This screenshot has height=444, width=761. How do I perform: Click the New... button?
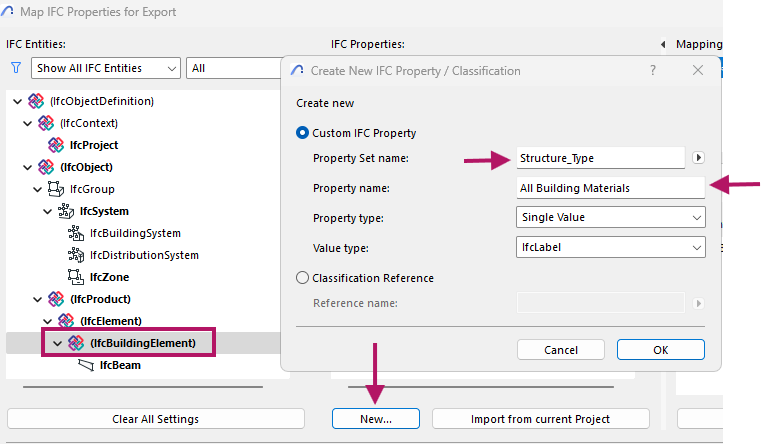pyautogui.click(x=375, y=419)
